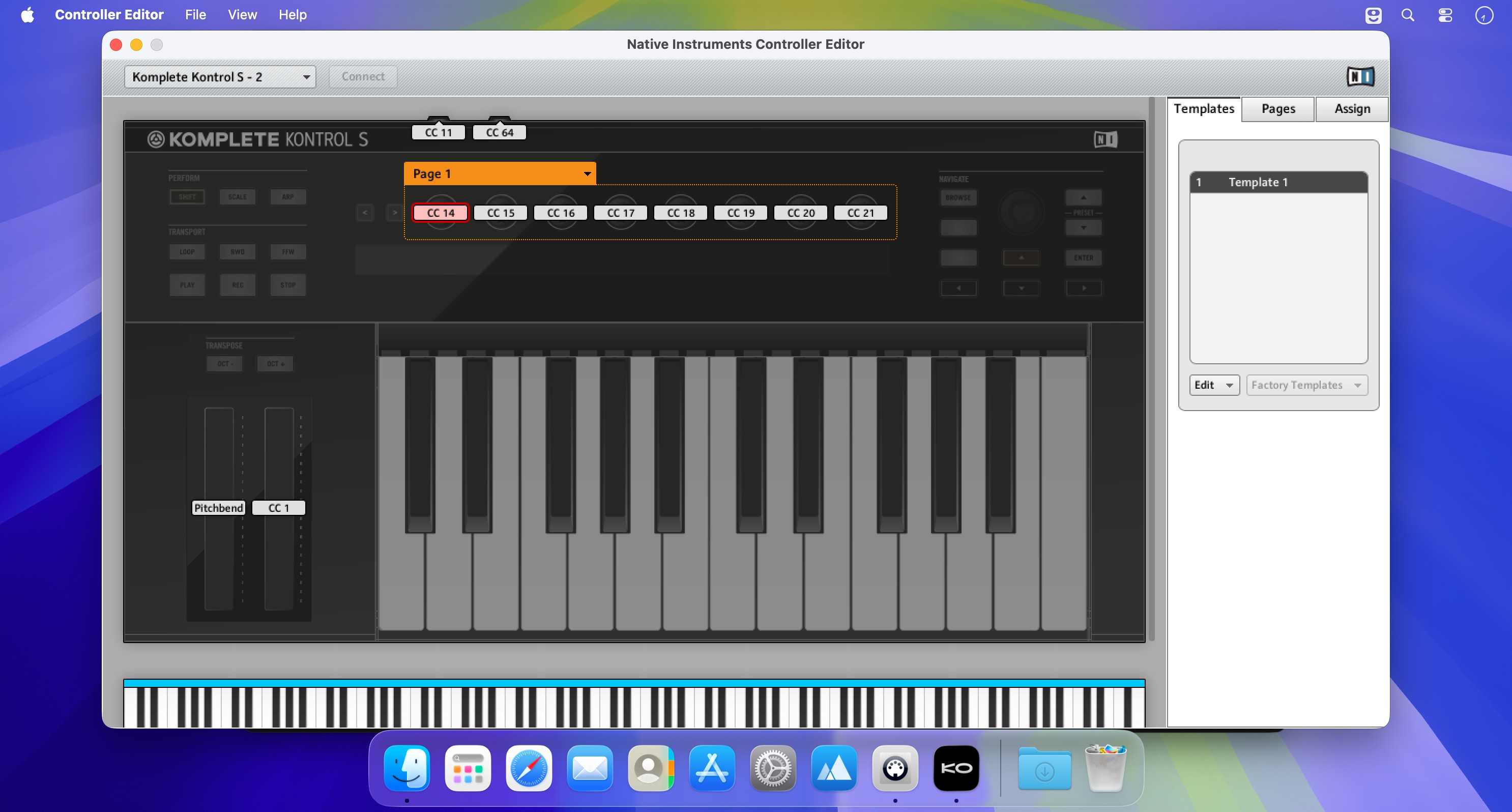Viewport: 1512px width, 812px height.
Task: Click the previous page arrow left of the knobs
Action: [x=364, y=213]
